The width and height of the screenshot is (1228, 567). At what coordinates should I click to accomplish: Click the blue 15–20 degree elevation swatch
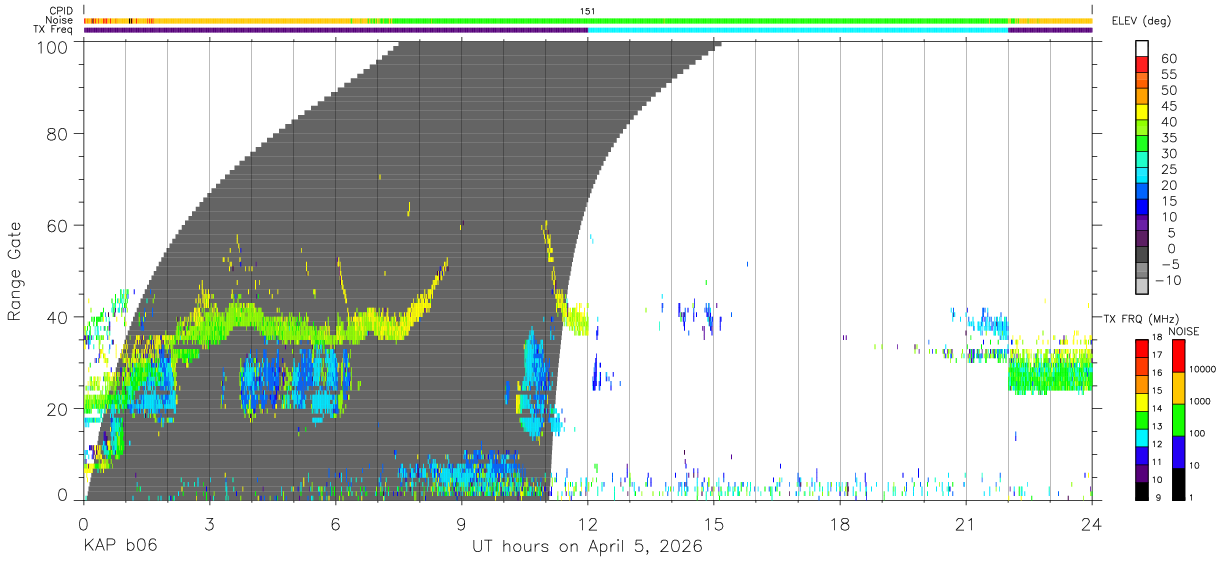click(x=1142, y=193)
